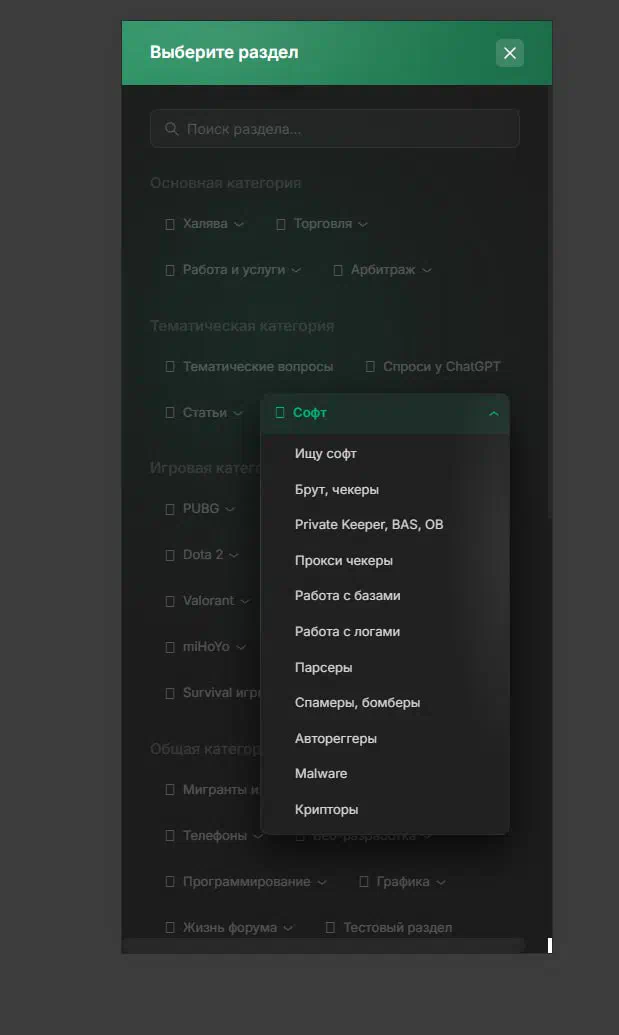Screen dimensions: 619x1035
Task: Select the Ищу софт subsection
Action: [326, 454]
